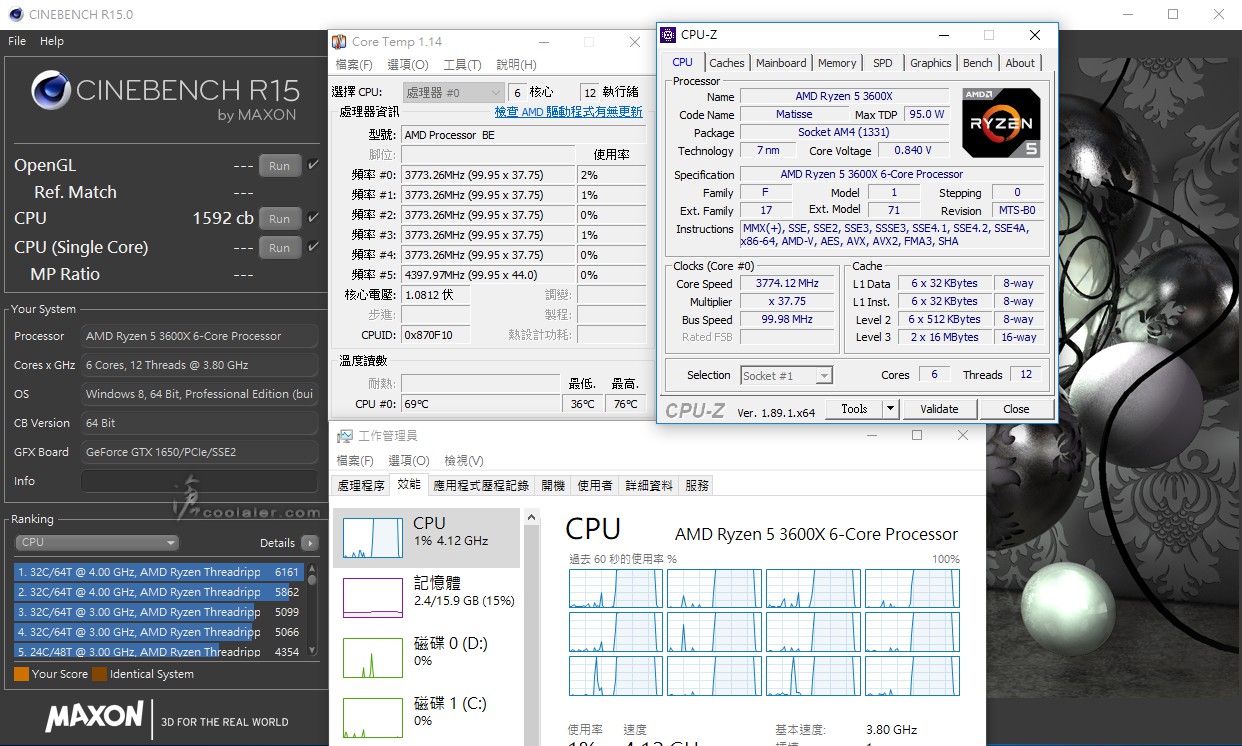Screen dimensions: 1242x746
Task: Open the Socket #1 selection dropdown
Action: pos(787,375)
